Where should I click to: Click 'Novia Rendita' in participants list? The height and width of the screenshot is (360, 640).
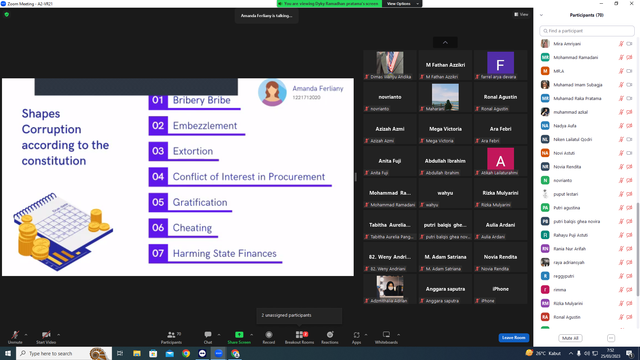pyautogui.click(x=567, y=167)
